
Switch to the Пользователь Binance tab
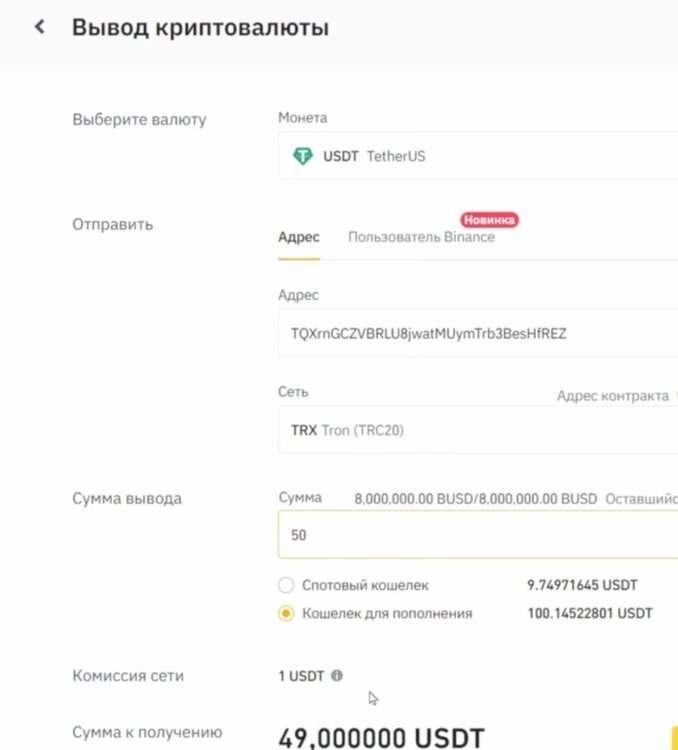422,237
